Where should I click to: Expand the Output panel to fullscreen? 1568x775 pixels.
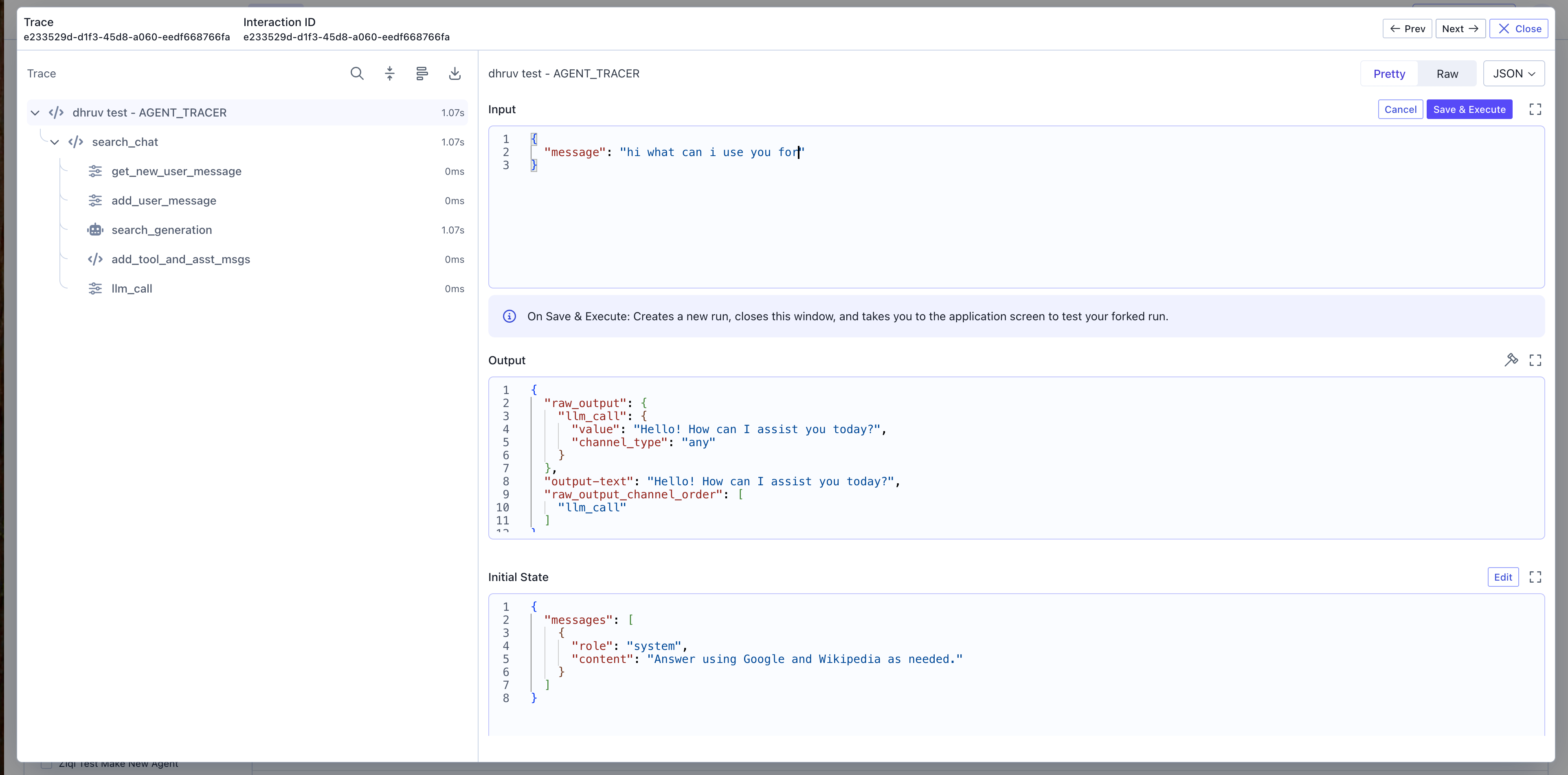pos(1535,361)
